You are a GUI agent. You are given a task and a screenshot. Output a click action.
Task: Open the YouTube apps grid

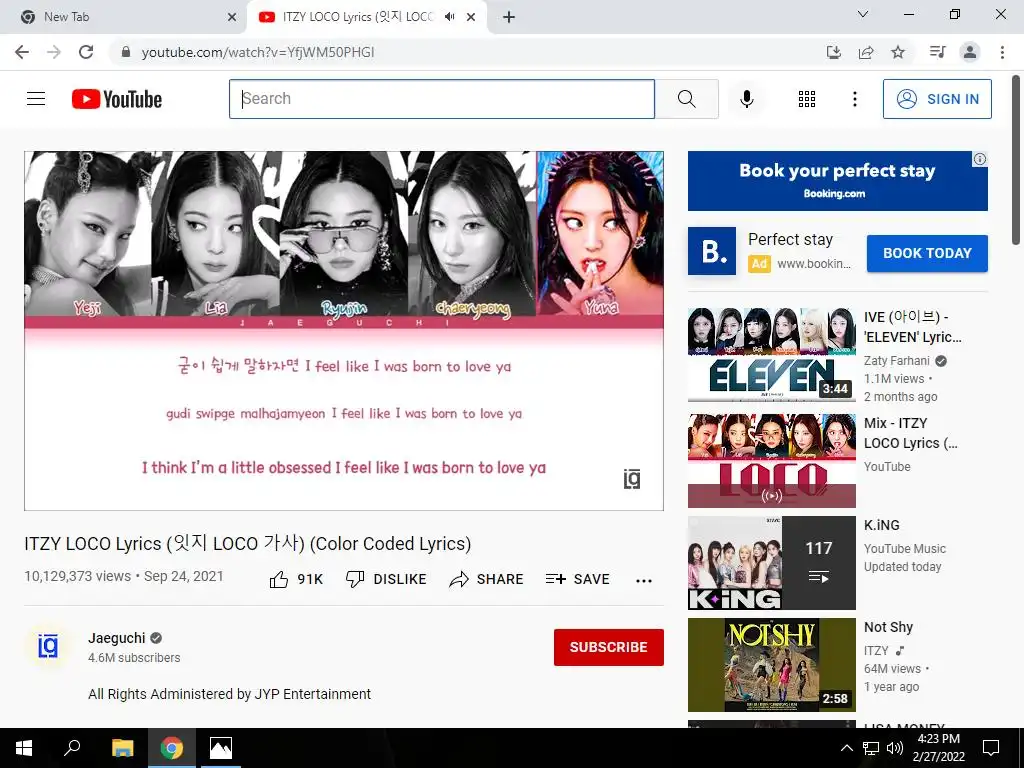pyautogui.click(x=807, y=99)
